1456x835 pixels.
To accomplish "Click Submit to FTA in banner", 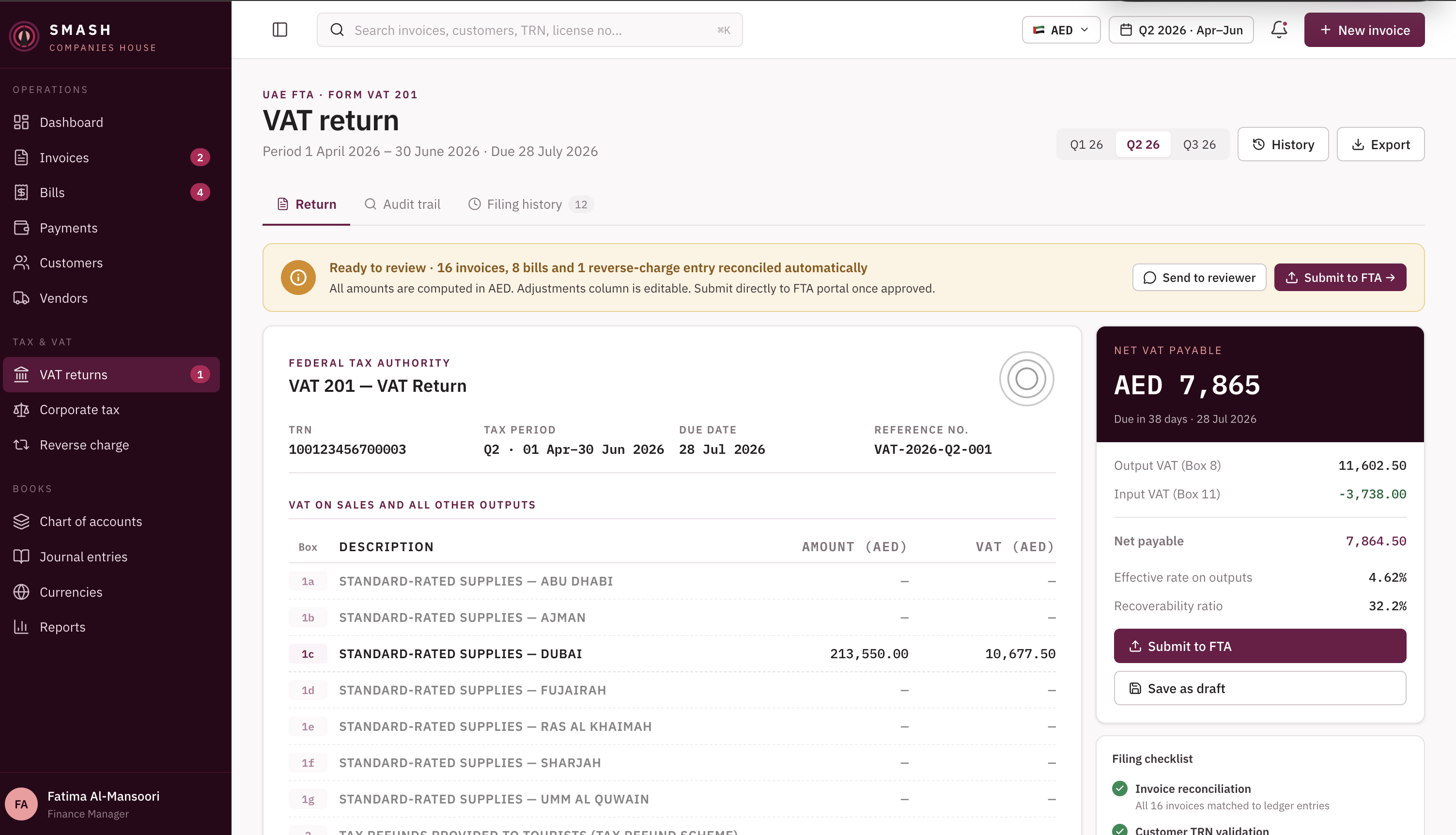I will point(1340,278).
